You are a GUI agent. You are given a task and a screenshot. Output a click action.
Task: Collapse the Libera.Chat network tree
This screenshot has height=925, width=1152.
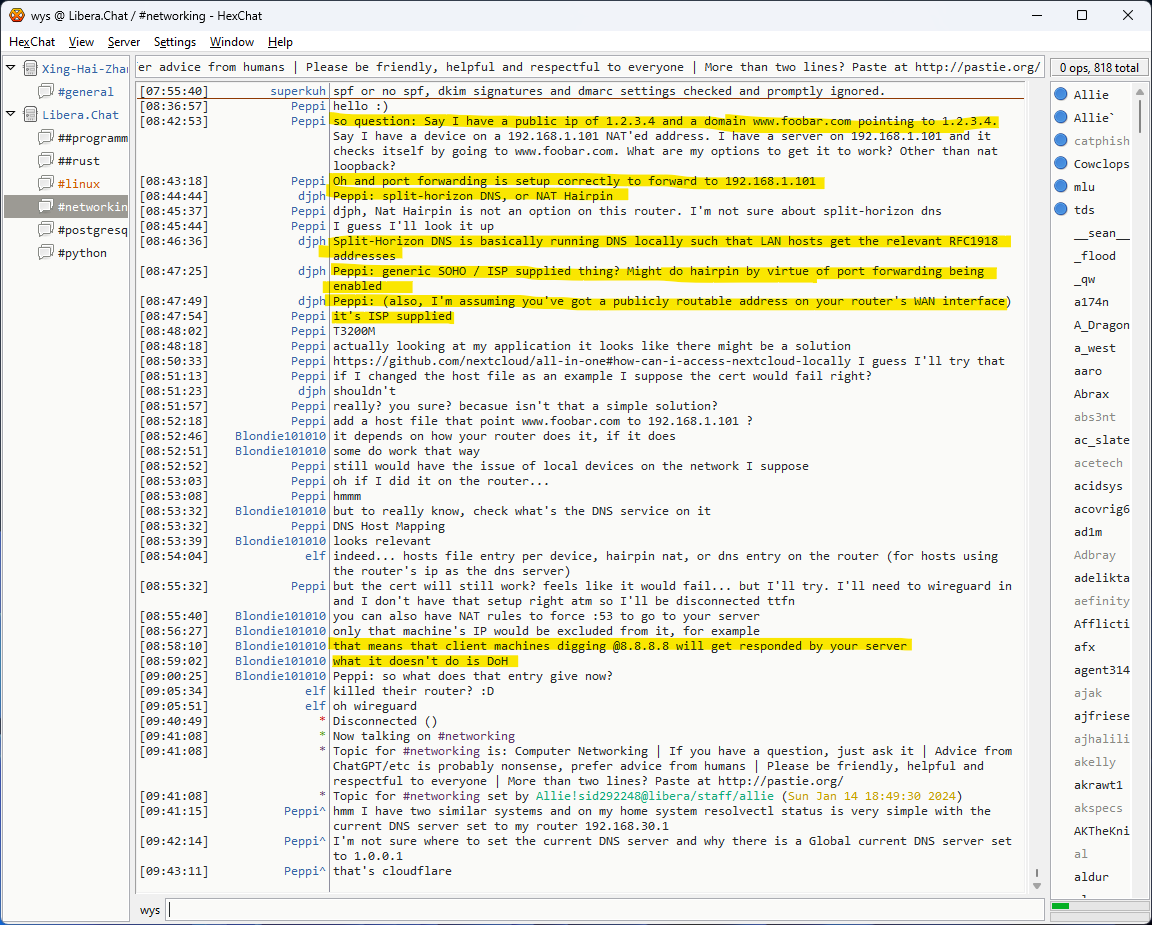pos(11,115)
